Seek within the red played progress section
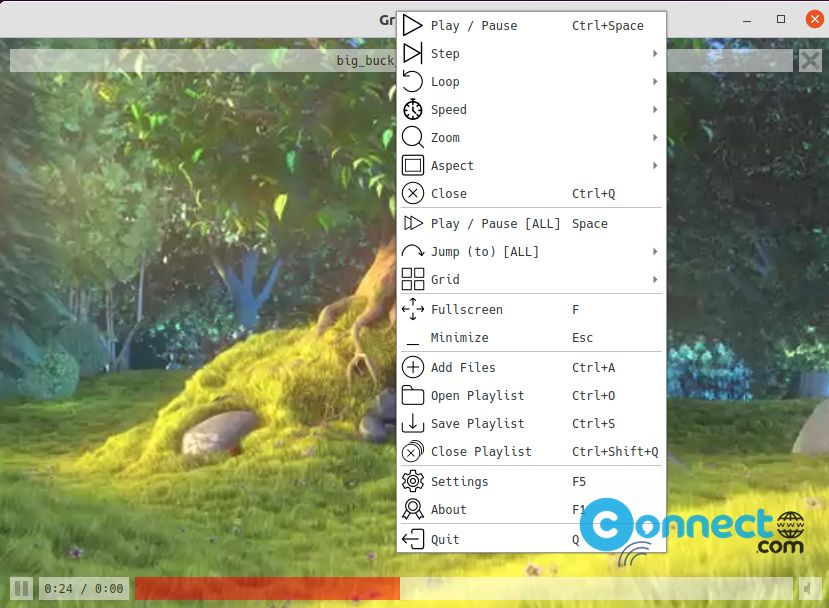 (x=267, y=588)
